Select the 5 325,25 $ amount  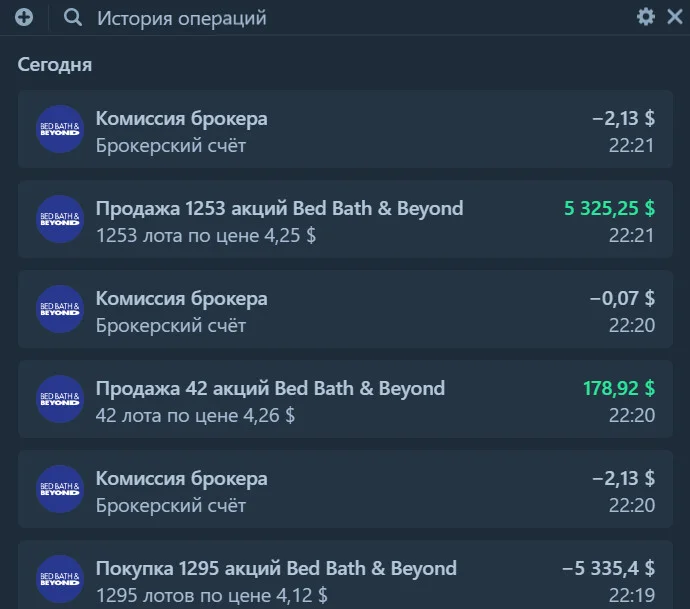[x=609, y=208]
